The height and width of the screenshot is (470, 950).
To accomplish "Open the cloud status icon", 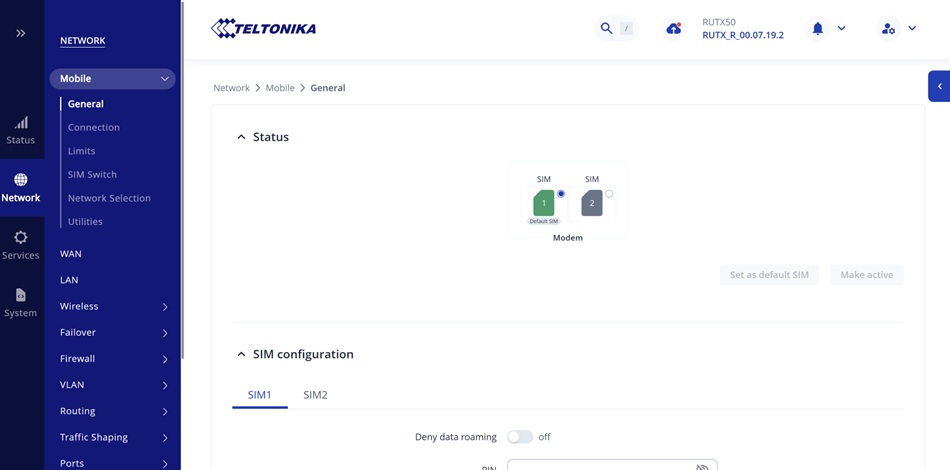I will tap(674, 29).
